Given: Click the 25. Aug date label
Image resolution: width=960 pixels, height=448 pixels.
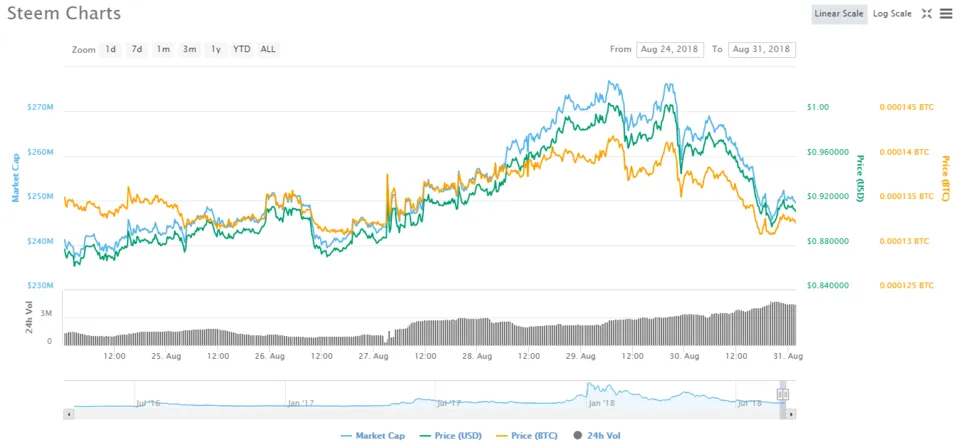Looking at the screenshot, I should click(x=165, y=356).
